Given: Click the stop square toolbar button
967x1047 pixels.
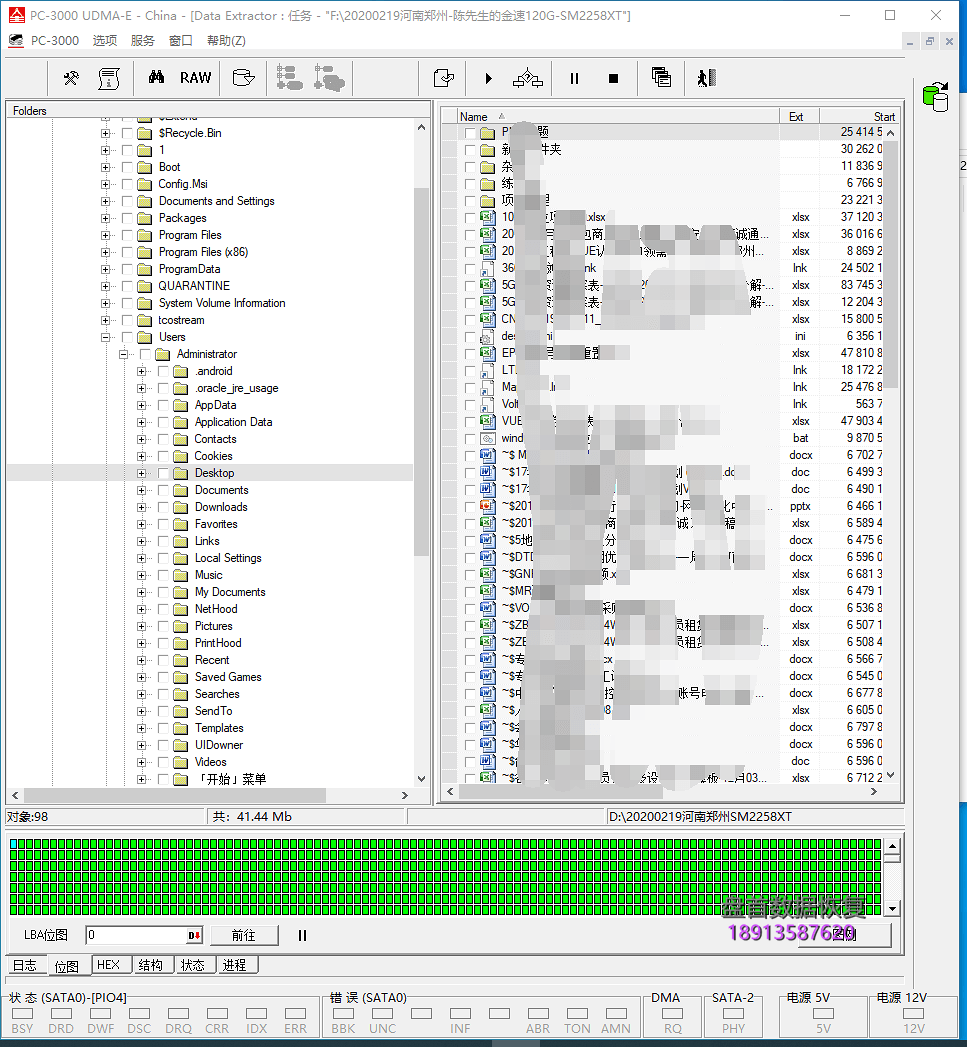Looking at the screenshot, I should click(x=614, y=78).
